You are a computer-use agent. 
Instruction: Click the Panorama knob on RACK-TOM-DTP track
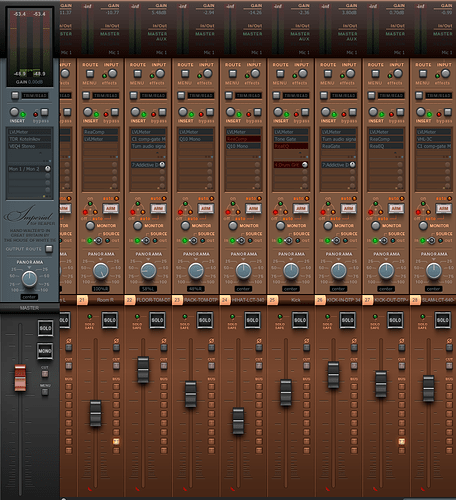pyautogui.click(x=196, y=271)
